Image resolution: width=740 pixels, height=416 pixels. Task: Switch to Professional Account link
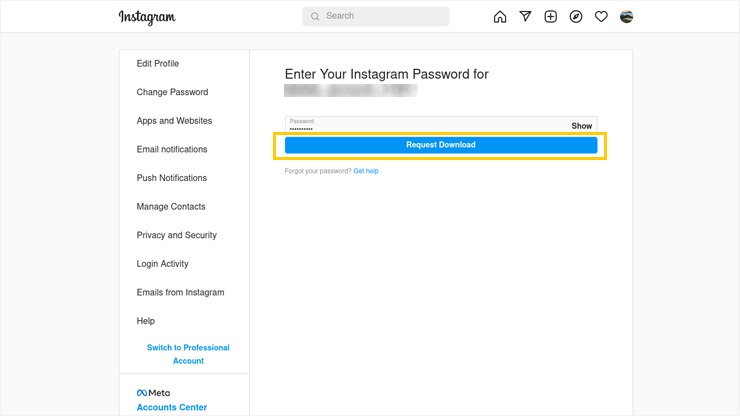point(188,354)
